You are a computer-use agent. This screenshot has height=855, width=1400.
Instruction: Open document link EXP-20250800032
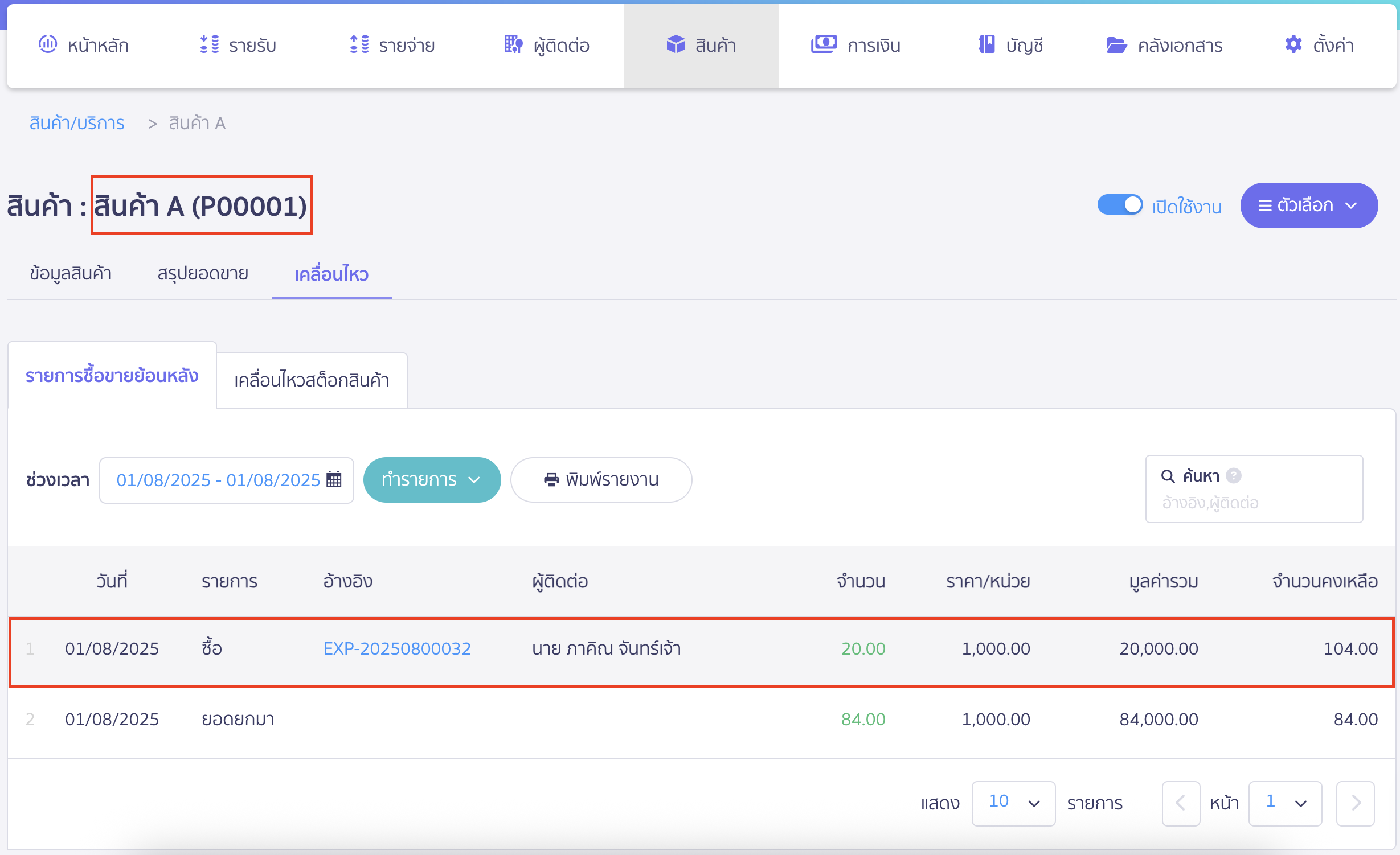[x=397, y=648]
